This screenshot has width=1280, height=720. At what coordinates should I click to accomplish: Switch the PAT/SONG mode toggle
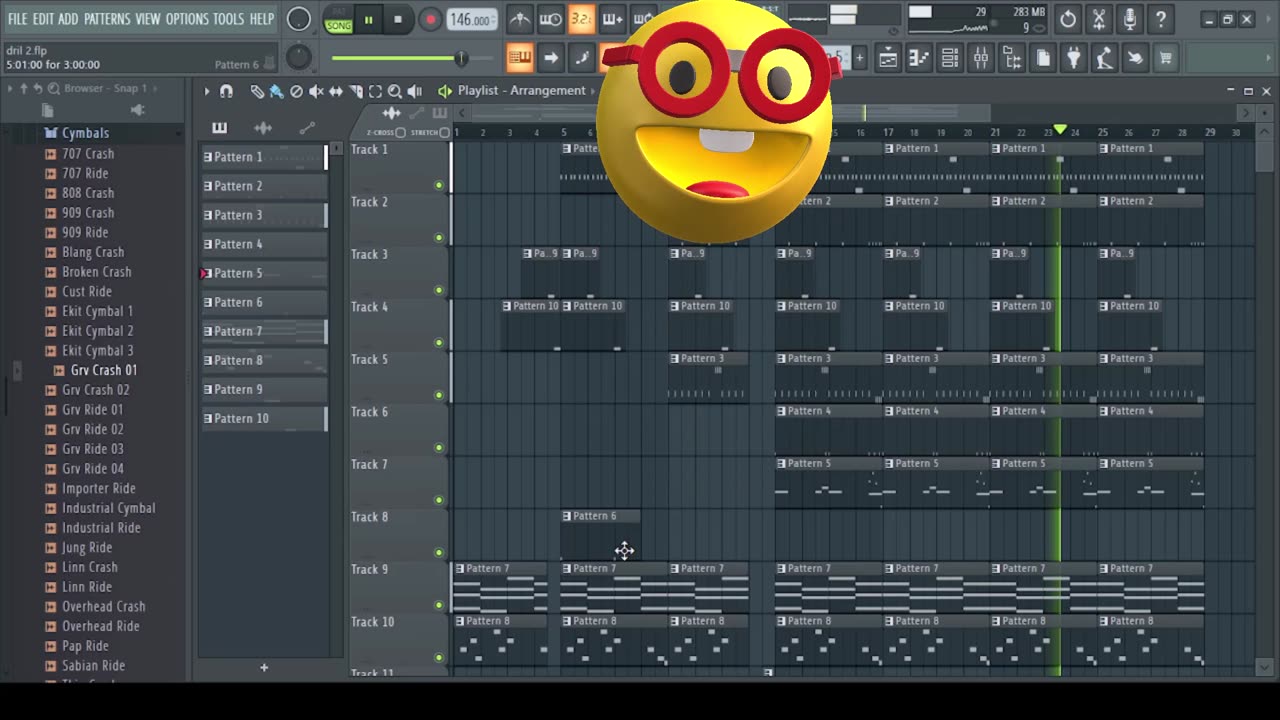[x=338, y=20]
